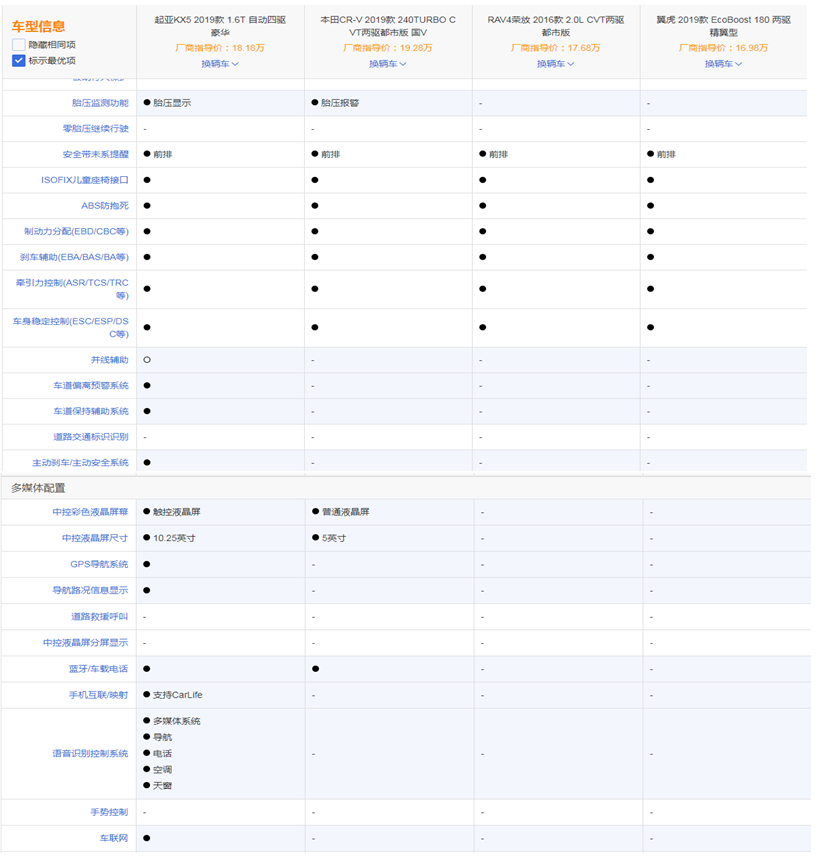The image size is (834, 866).
Task: Click the ISOFIX儿童座椅接口 label
Action: pyautogui.click(x=85, y=180)
